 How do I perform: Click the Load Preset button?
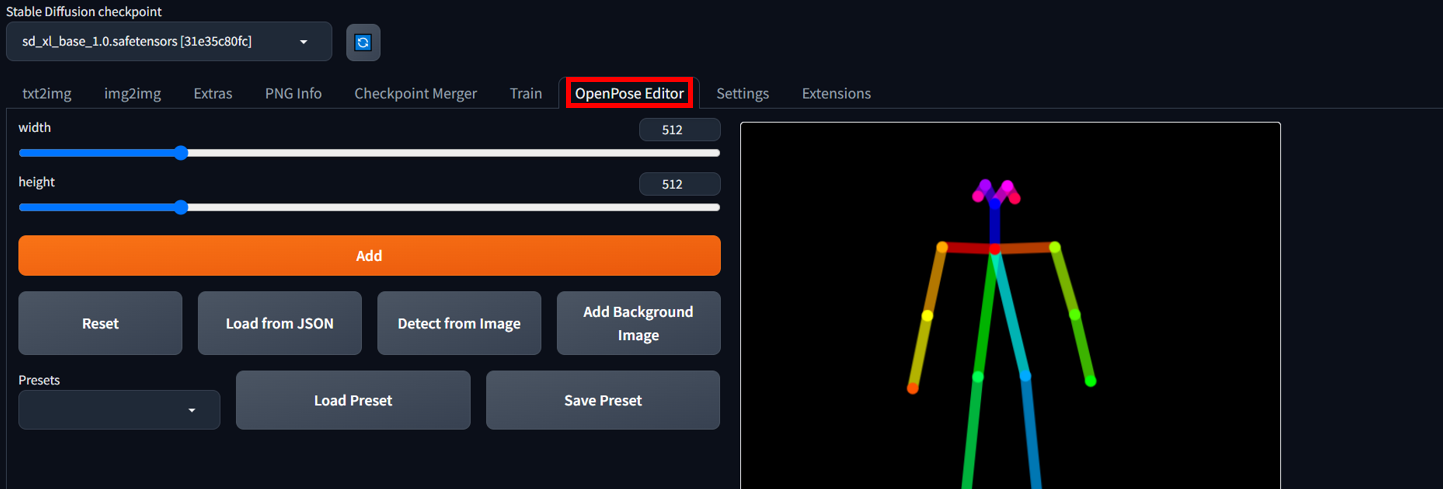point(353,400)
